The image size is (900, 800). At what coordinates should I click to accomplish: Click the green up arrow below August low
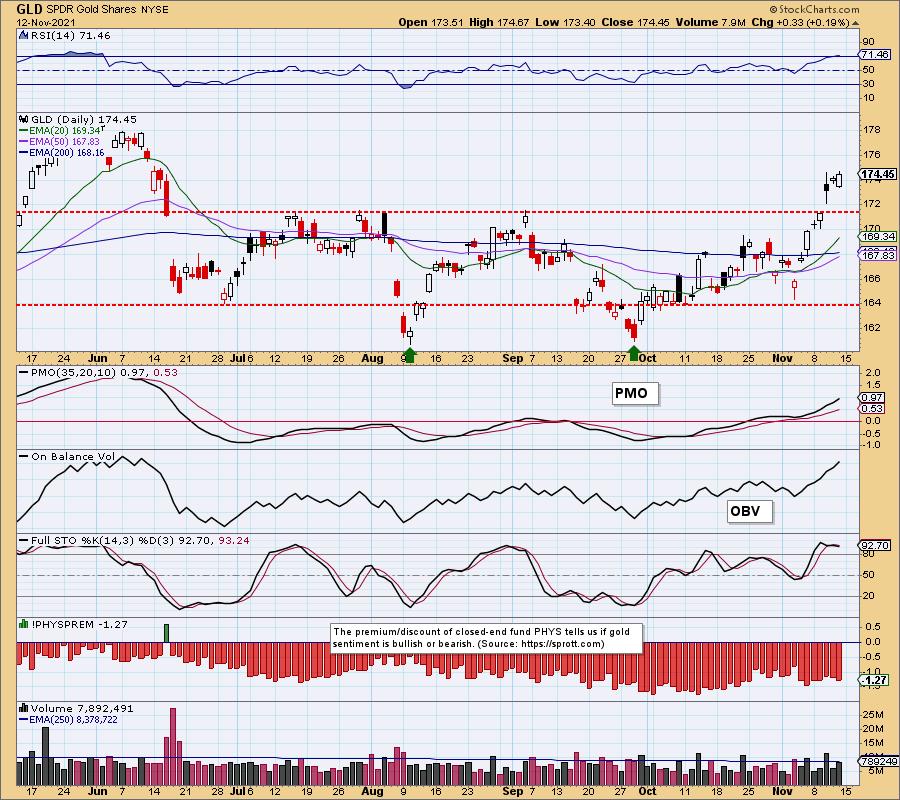[409, 355]
